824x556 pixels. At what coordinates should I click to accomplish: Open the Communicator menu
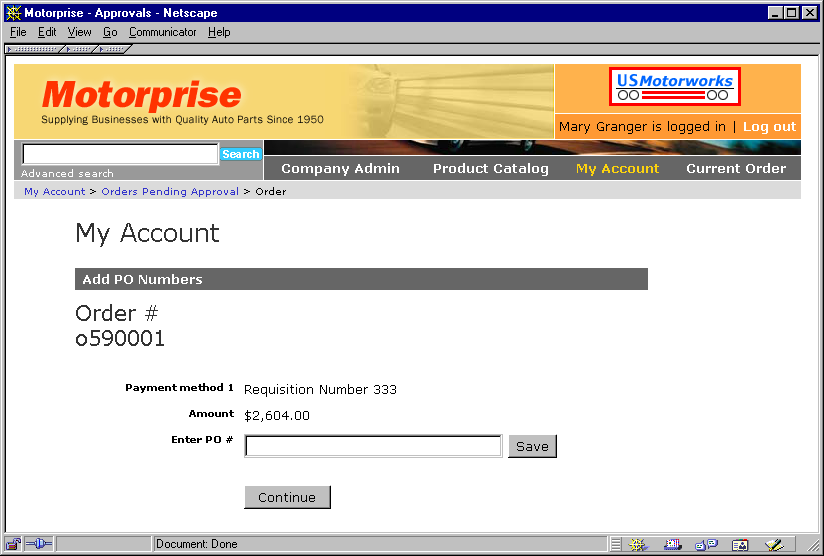point(162,32)
